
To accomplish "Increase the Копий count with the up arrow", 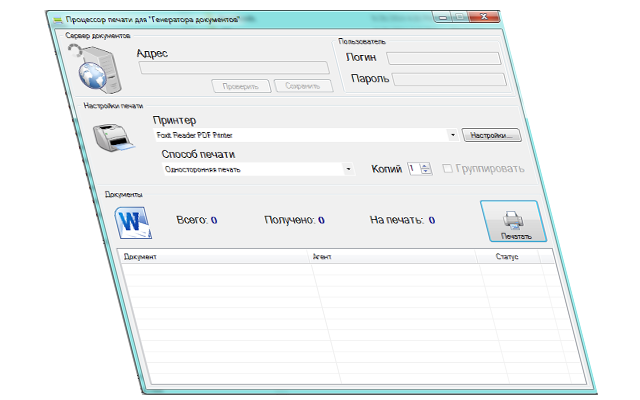I will click(x=425, y=166).
